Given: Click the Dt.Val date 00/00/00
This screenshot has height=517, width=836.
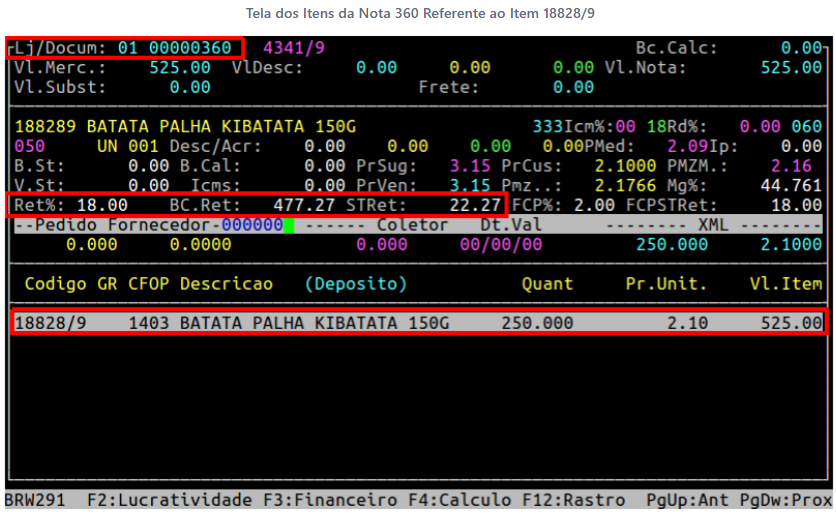Looking at the screenshot, I should (x=511, y=244).
